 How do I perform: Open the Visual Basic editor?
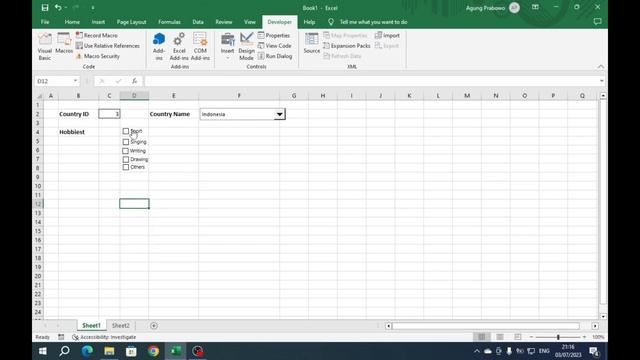click(x=44, y=47)
